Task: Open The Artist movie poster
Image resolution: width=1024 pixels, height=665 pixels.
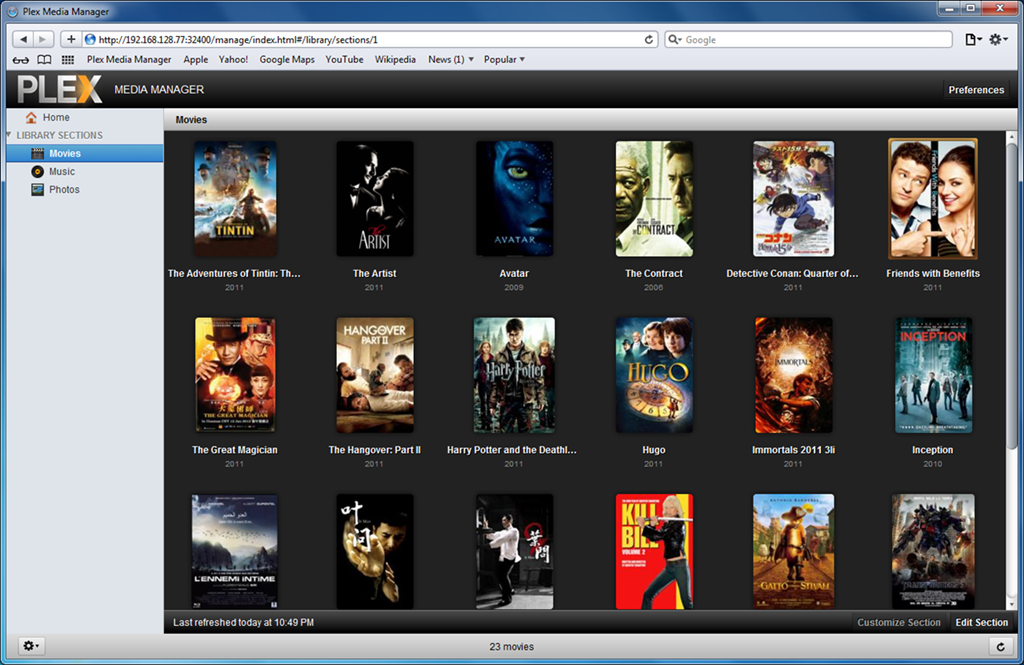Action: click(375, 199)
